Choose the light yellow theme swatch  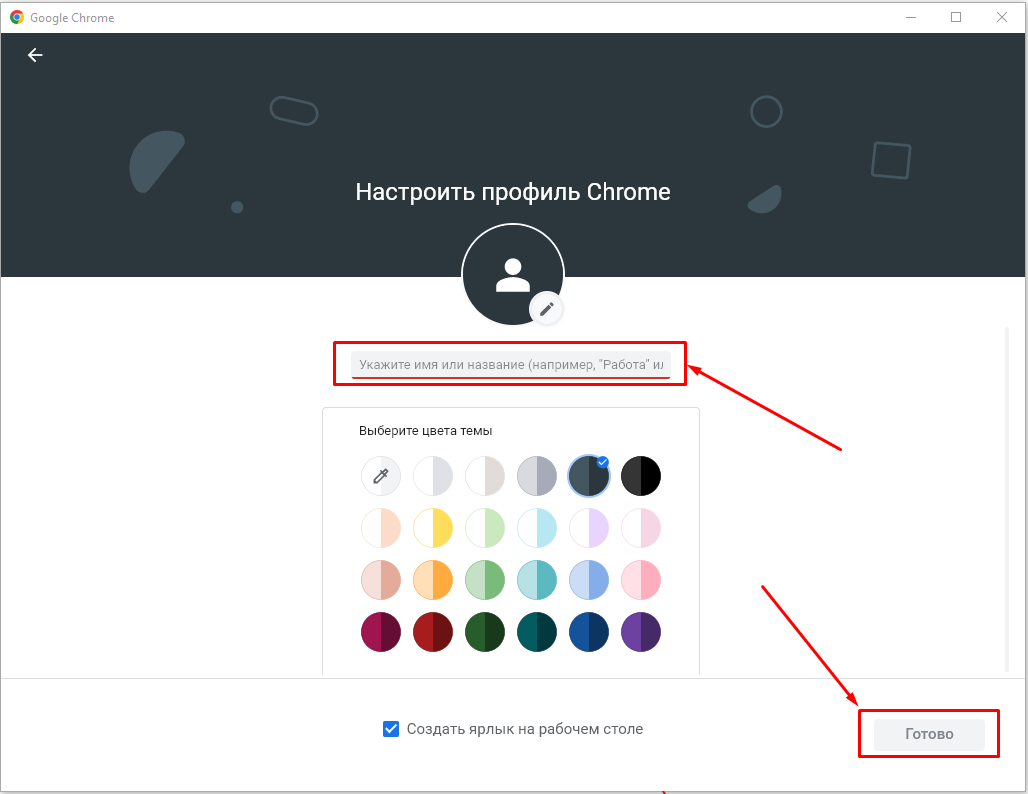[x=433, y=528]
